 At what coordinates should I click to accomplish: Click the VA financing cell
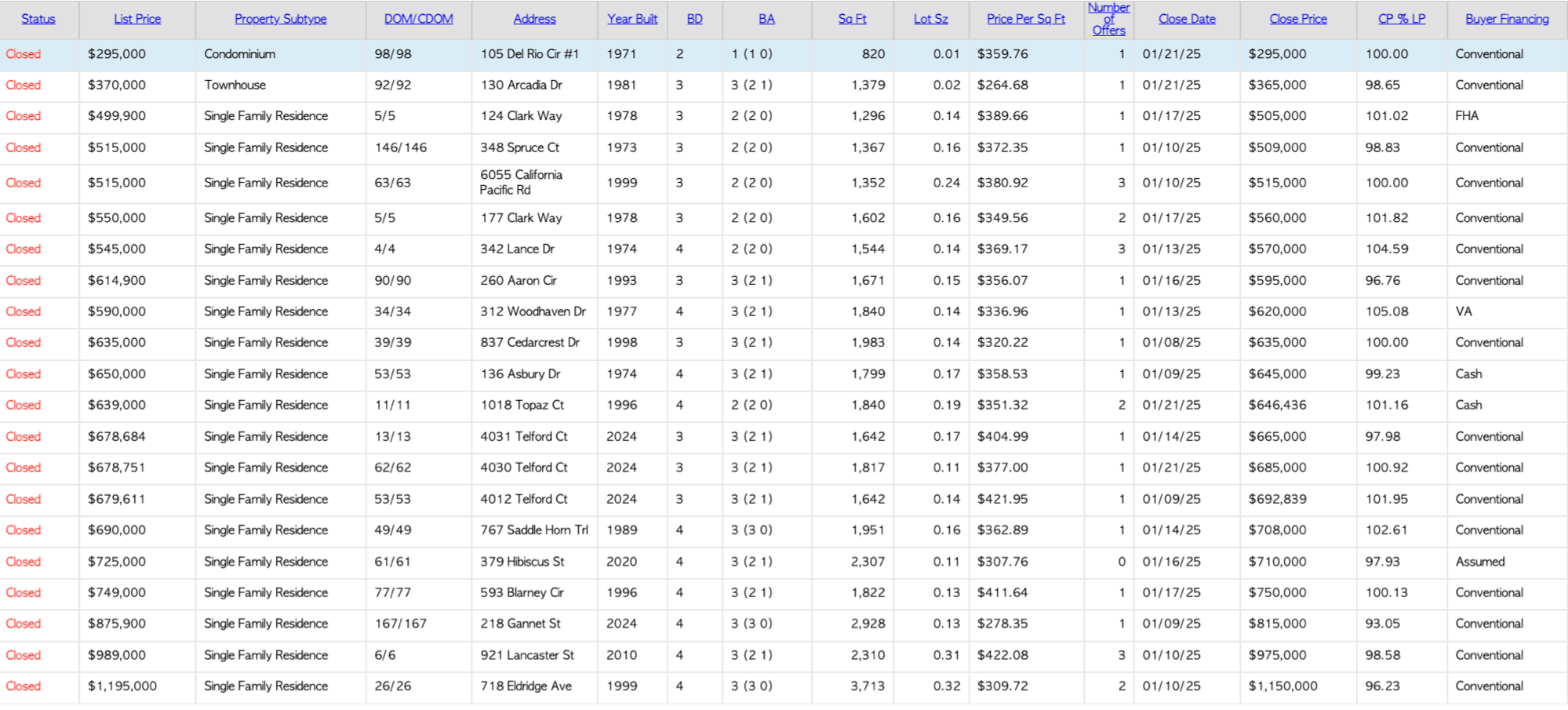[1464, 311]
